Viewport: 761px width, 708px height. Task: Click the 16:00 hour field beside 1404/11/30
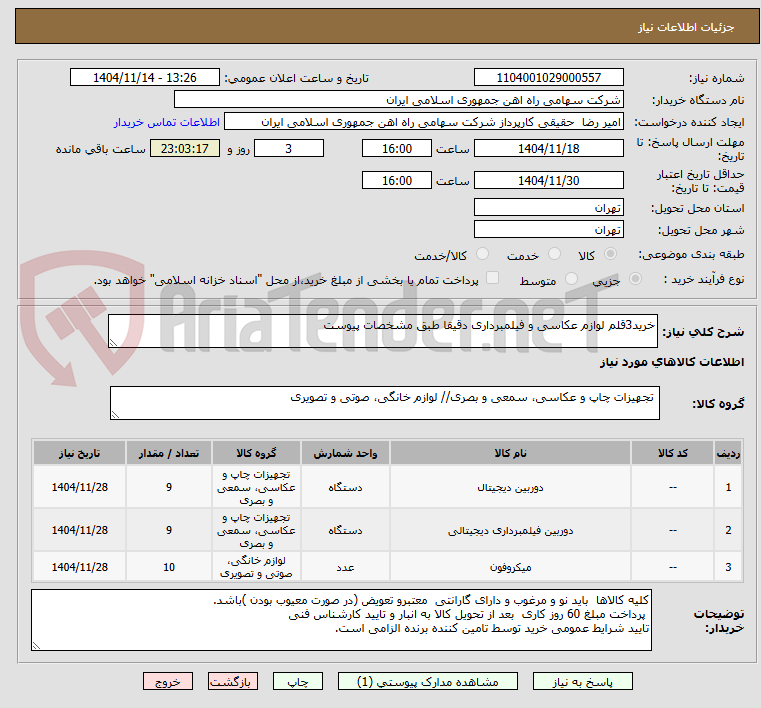click(x=397, y=181)
